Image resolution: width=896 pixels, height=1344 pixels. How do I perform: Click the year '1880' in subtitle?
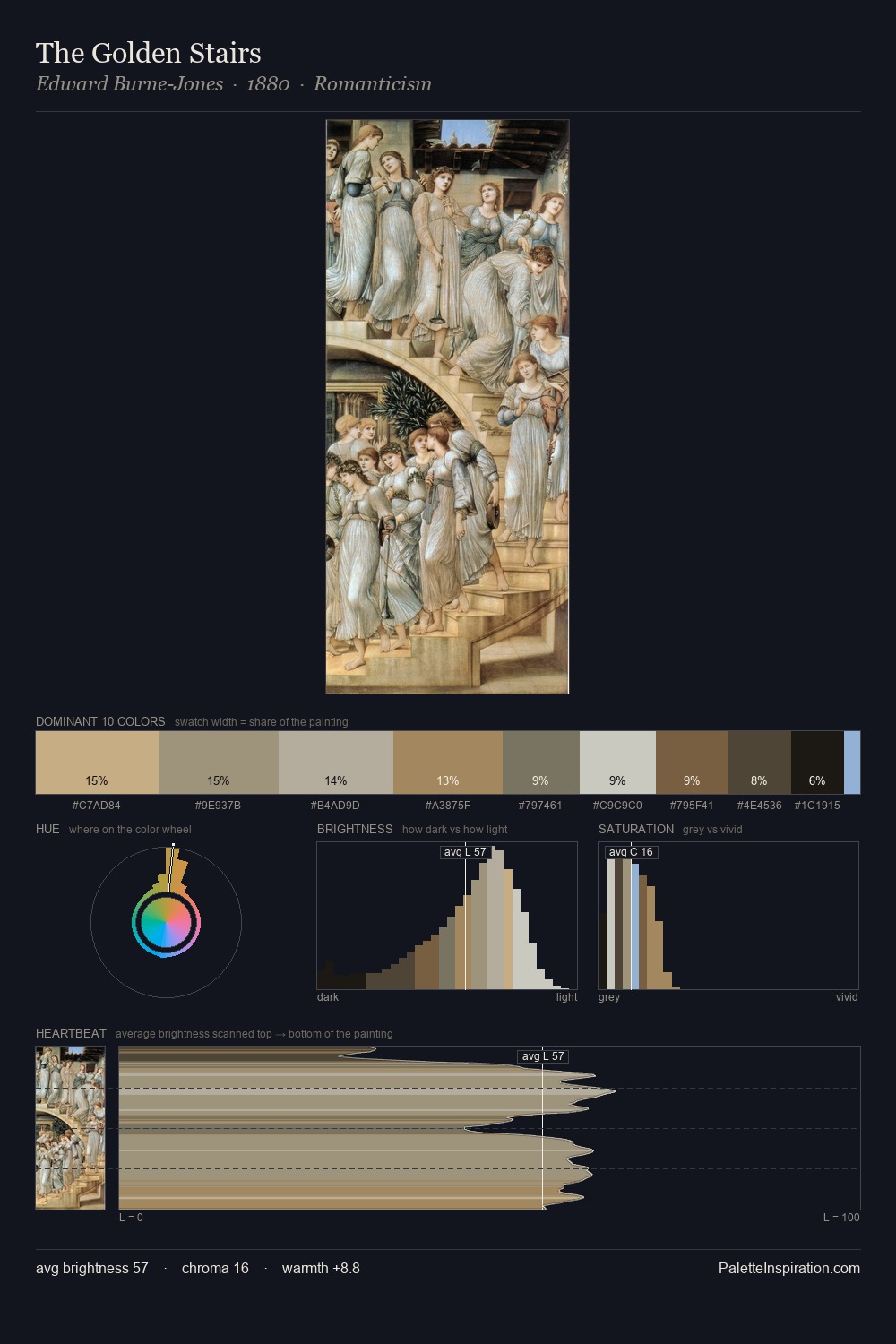(268, 84)
